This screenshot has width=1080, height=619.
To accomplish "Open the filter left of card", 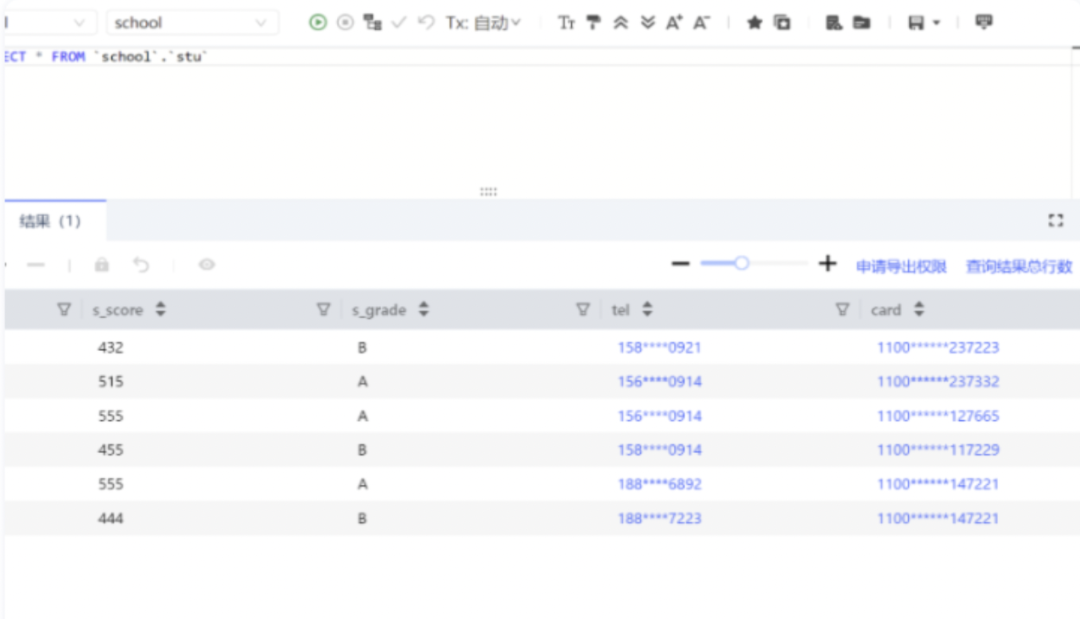I will coord(842,309).
